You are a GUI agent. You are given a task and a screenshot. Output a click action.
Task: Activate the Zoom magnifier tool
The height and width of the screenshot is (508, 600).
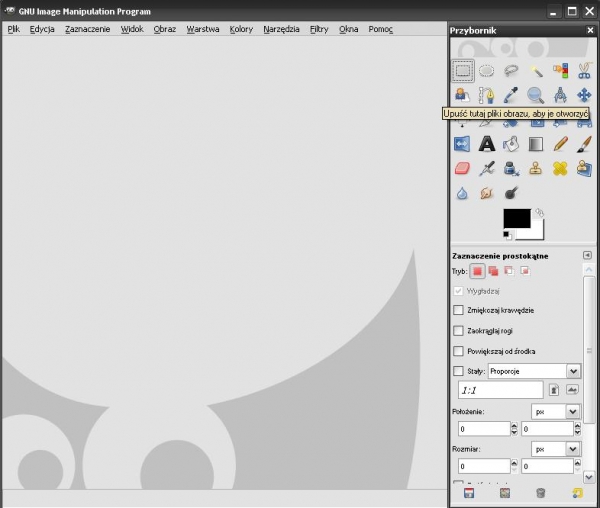tap(536, 95)
